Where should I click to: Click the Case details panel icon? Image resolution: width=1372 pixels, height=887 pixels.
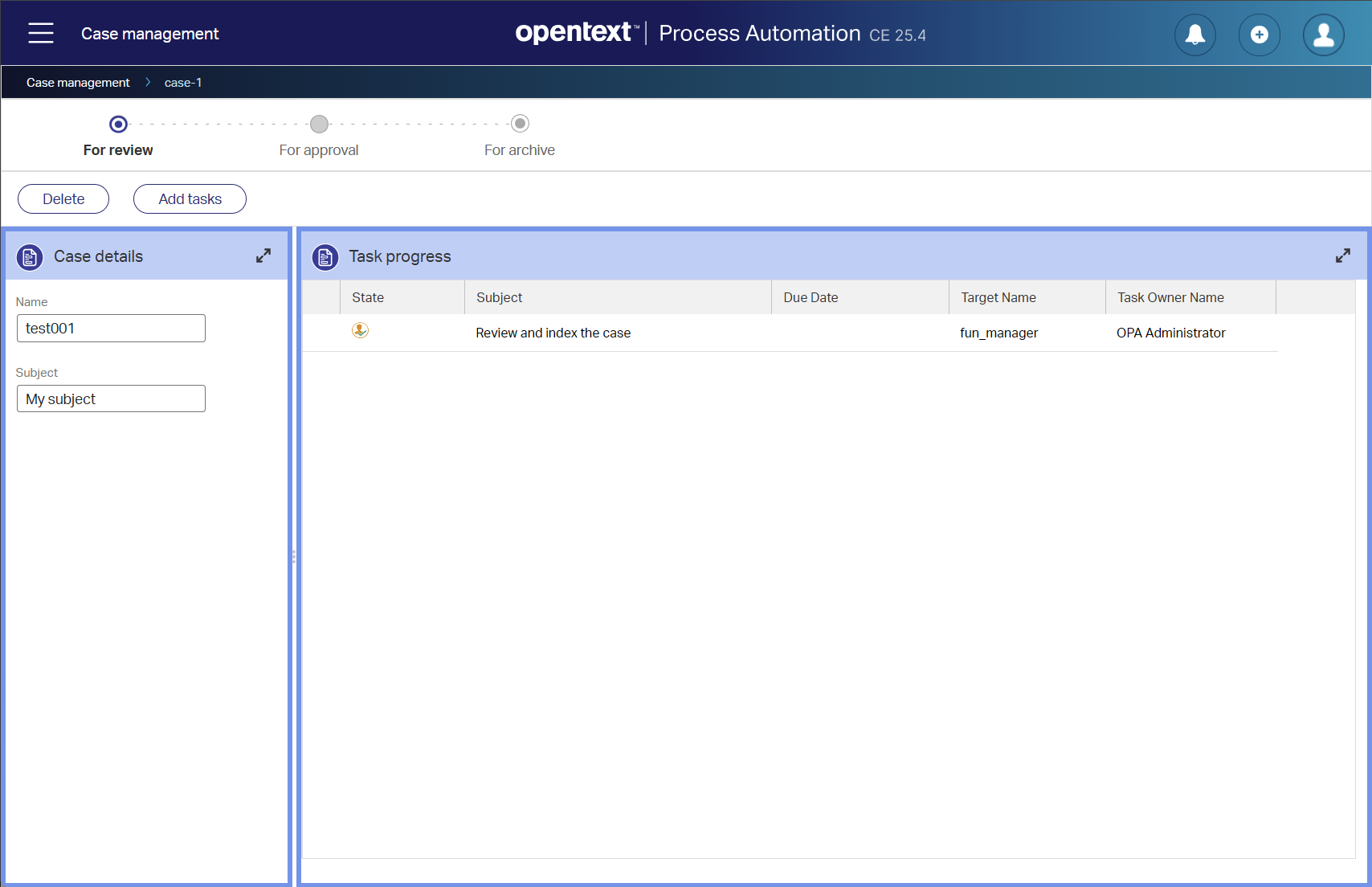pyautogui.click(x=30, y=257)
